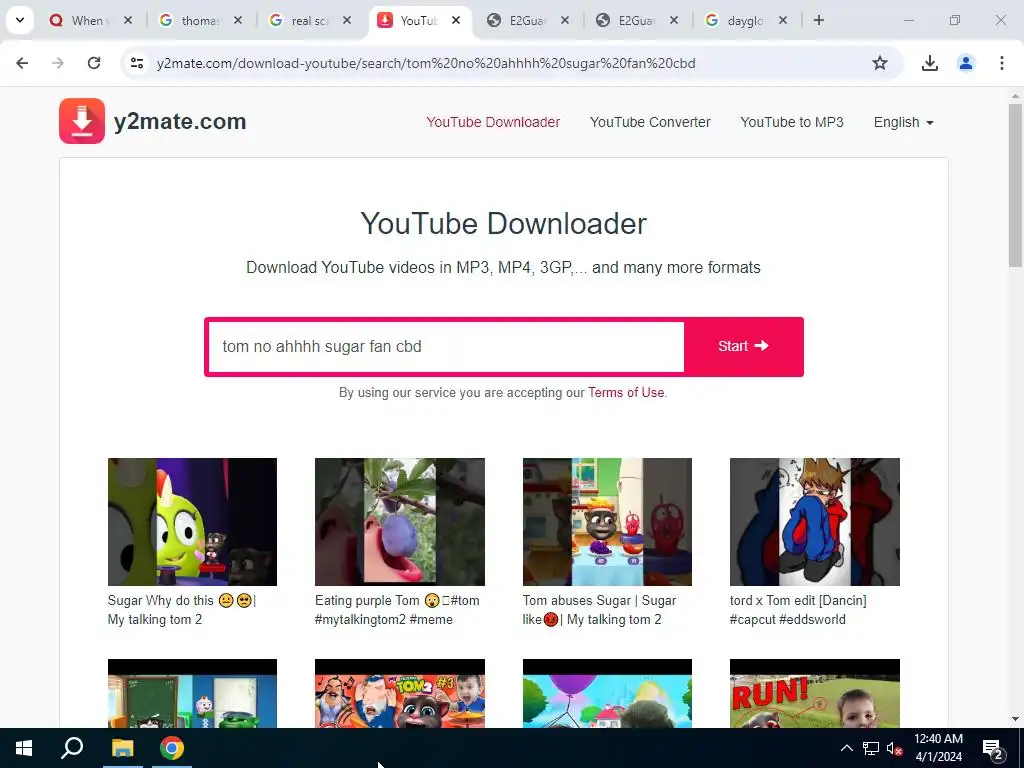
Task: Open the YouTube Downloader nav link
Action: 493,122
